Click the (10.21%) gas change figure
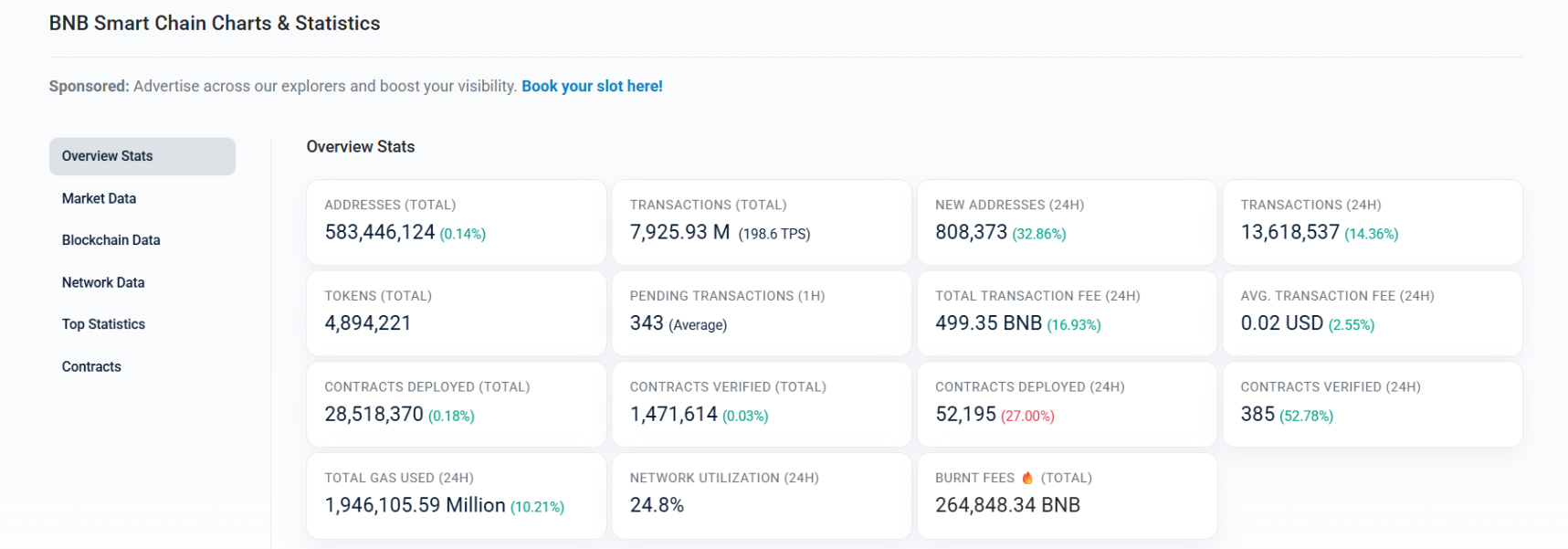This screenshot has width=1568, height=549. coord(537,507)
